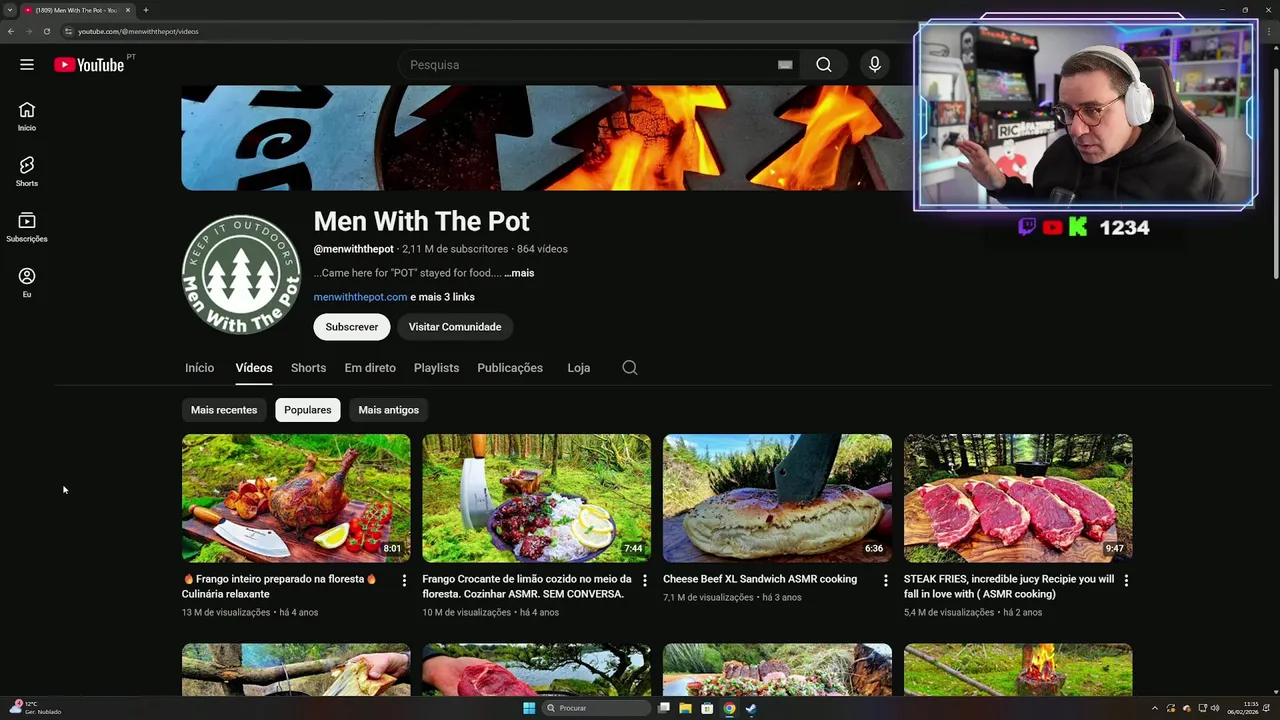Open the Eu profile page in sidebar

click(27, 282)
